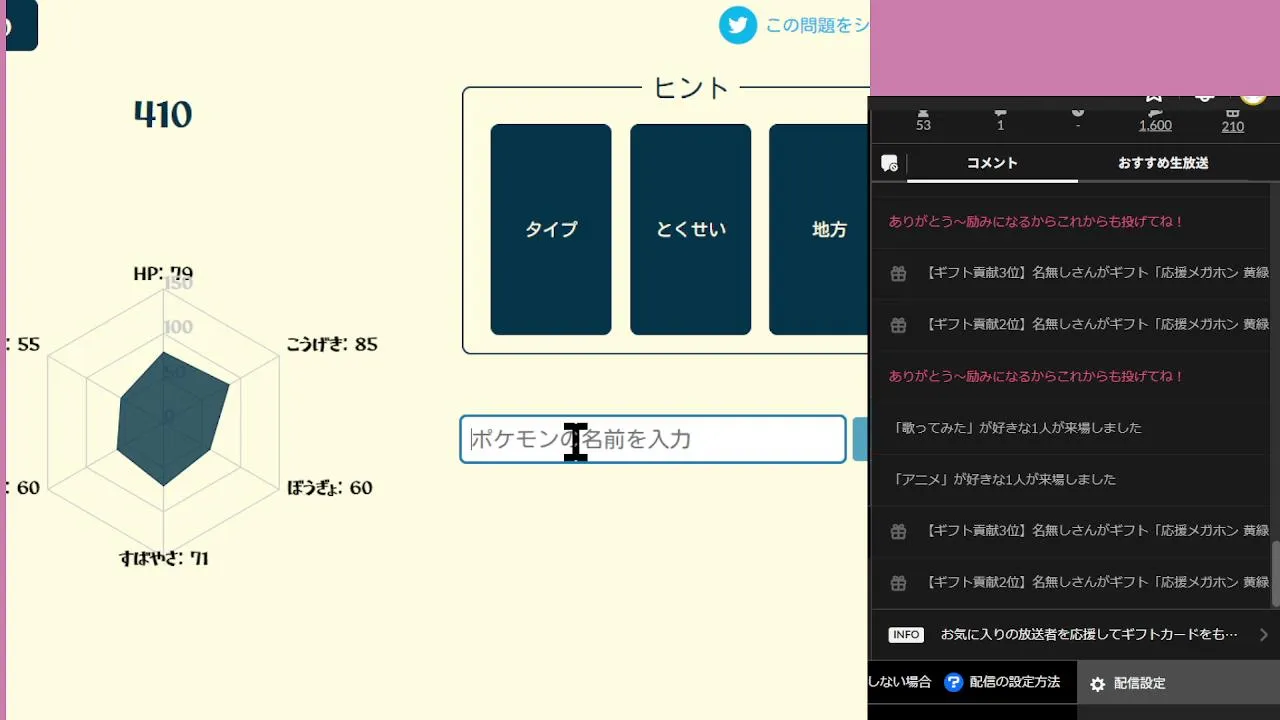This screenshot has width=1280, height=720.
Task: Click the Twitter bird share icon
Action: [x=738, y=25]
